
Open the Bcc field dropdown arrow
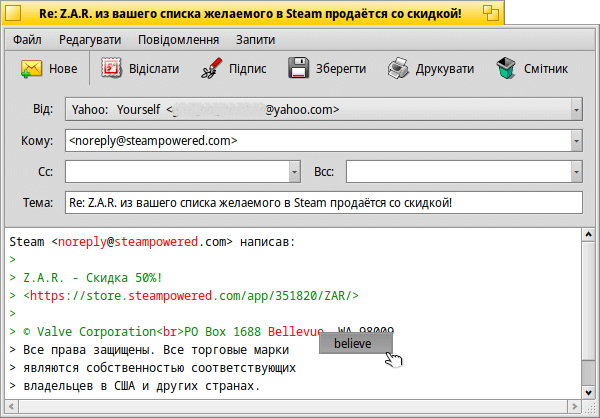point(576,172)
